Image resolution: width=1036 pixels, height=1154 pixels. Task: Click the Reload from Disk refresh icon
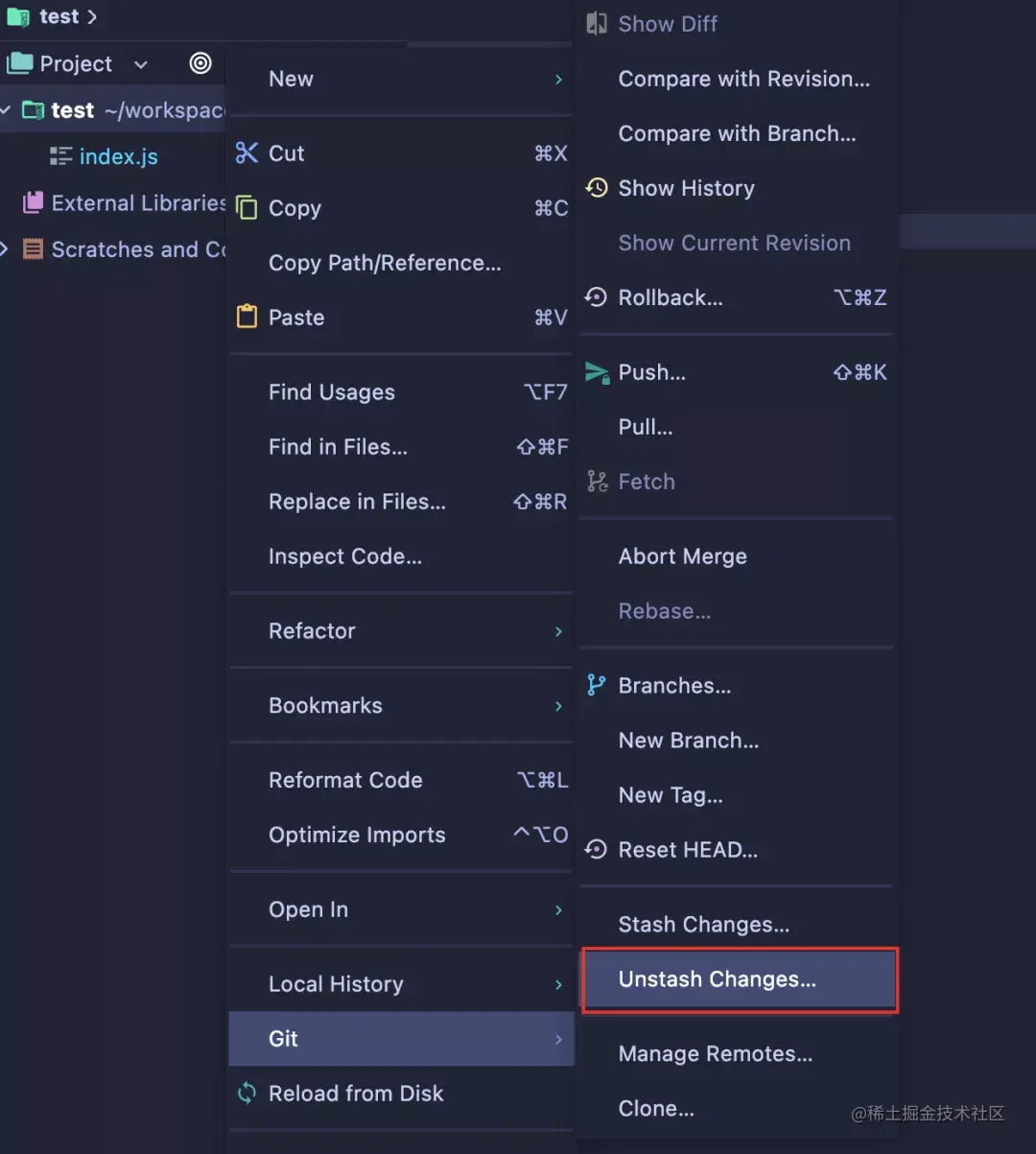pos(247,1093)
